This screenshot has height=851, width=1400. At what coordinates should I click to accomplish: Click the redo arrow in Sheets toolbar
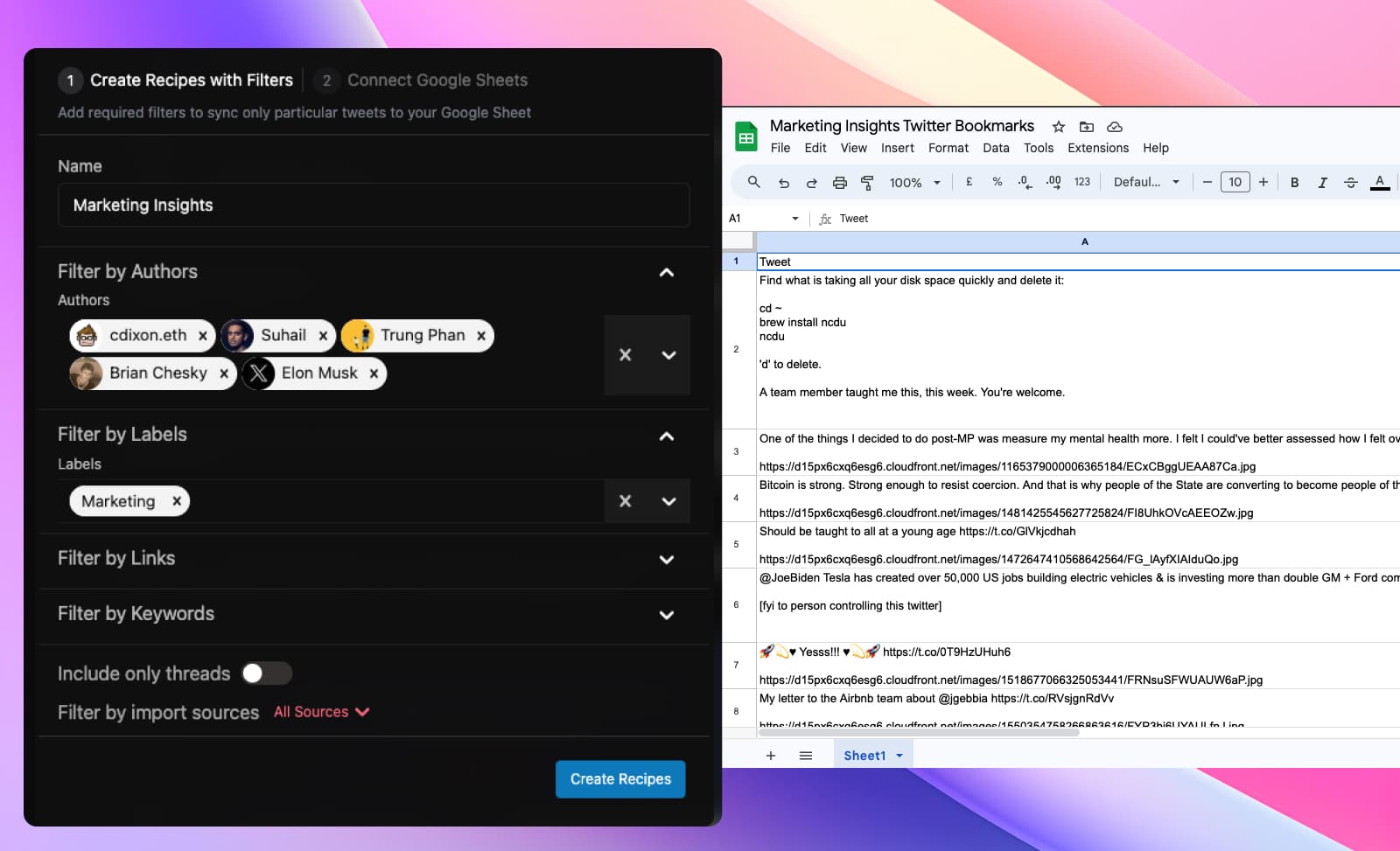pos(812,183)
